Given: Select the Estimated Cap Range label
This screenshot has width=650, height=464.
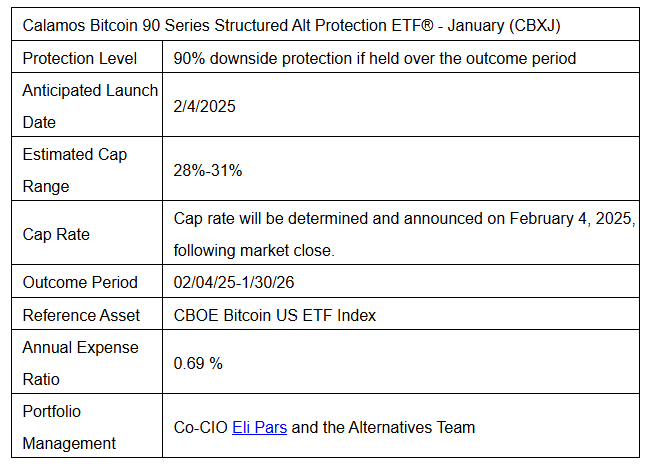Looking at the screenshot, I should pos(75,170).
